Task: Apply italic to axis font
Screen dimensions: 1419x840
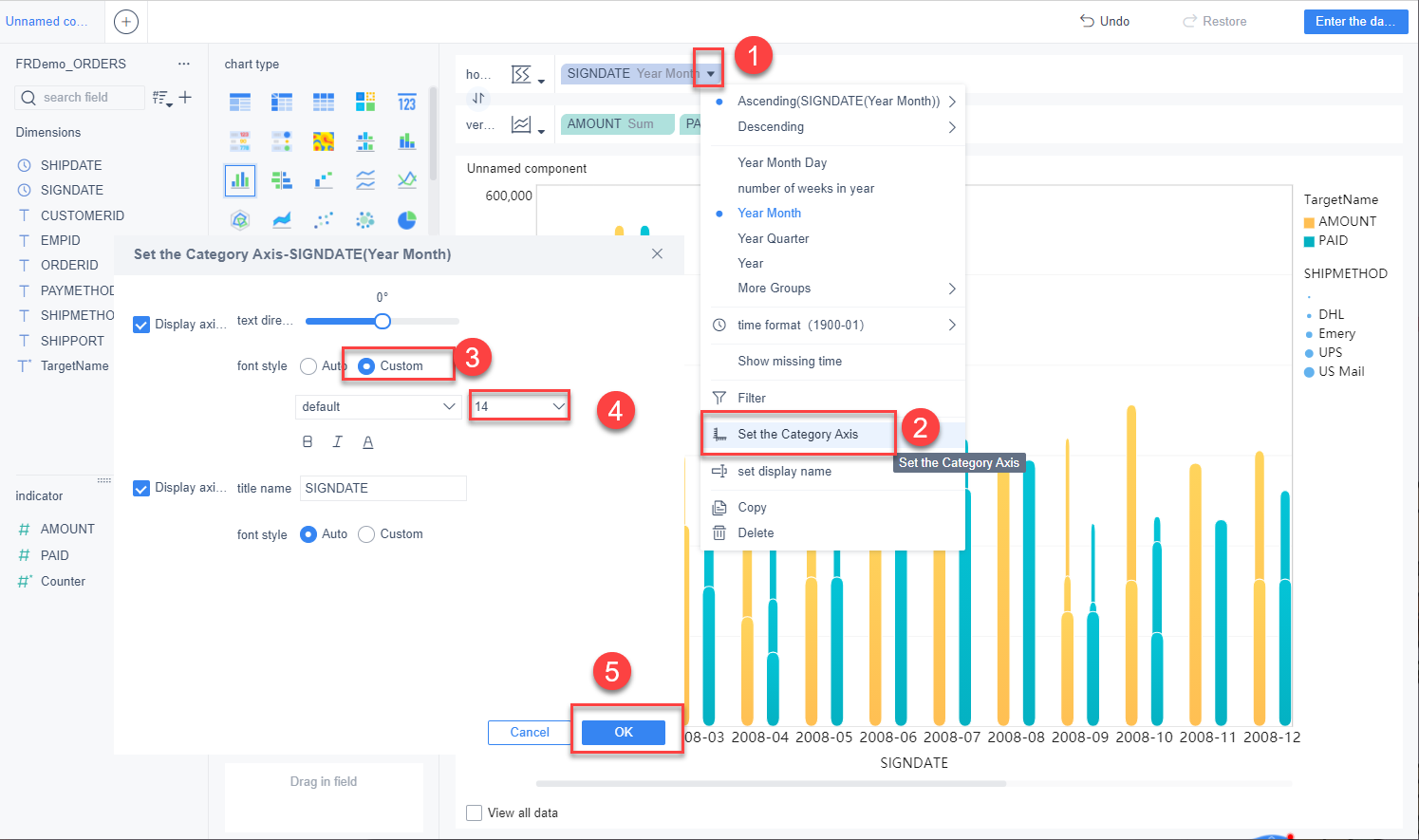Action: coord(337,441)
